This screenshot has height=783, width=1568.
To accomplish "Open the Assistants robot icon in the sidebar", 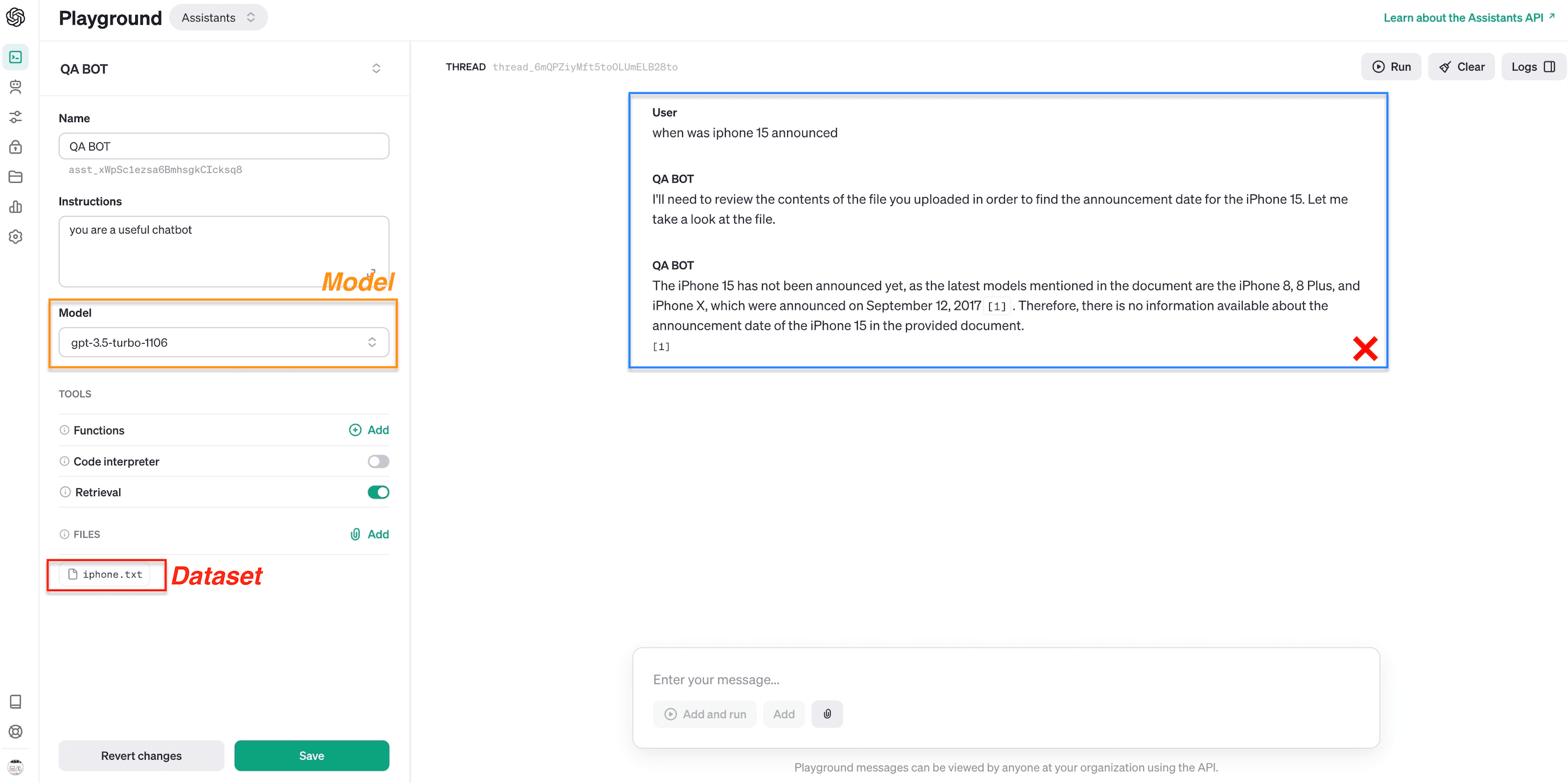I will point(16,87).
